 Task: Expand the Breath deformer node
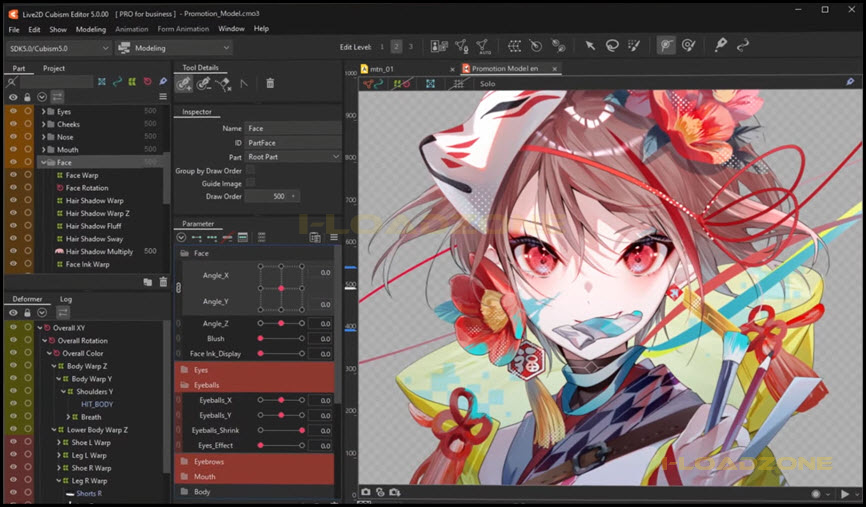coord(68,417)
